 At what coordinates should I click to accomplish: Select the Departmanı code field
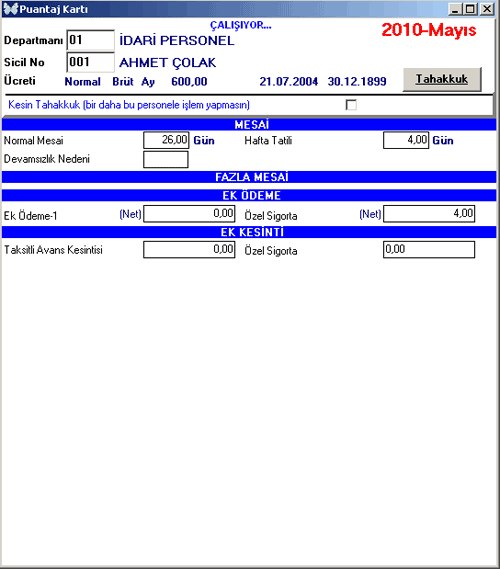[x=90, y=40]
